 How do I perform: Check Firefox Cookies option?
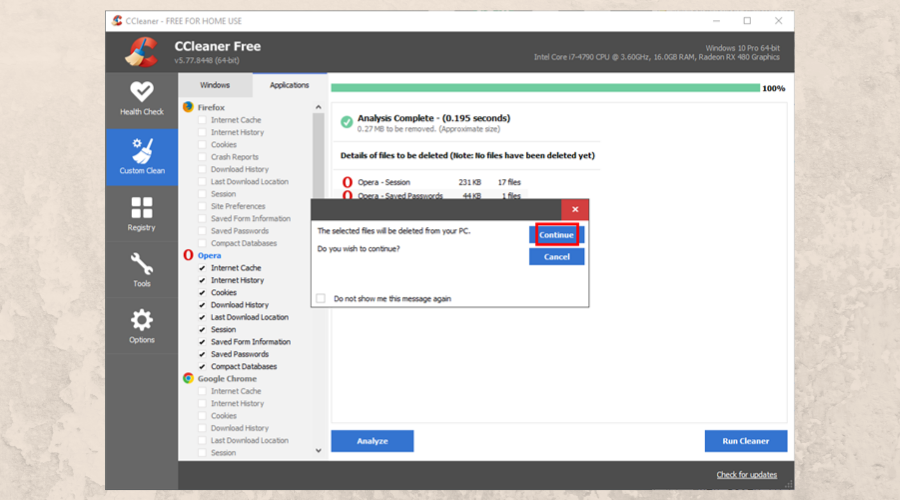pyautogui.click(x=202, y=145)
